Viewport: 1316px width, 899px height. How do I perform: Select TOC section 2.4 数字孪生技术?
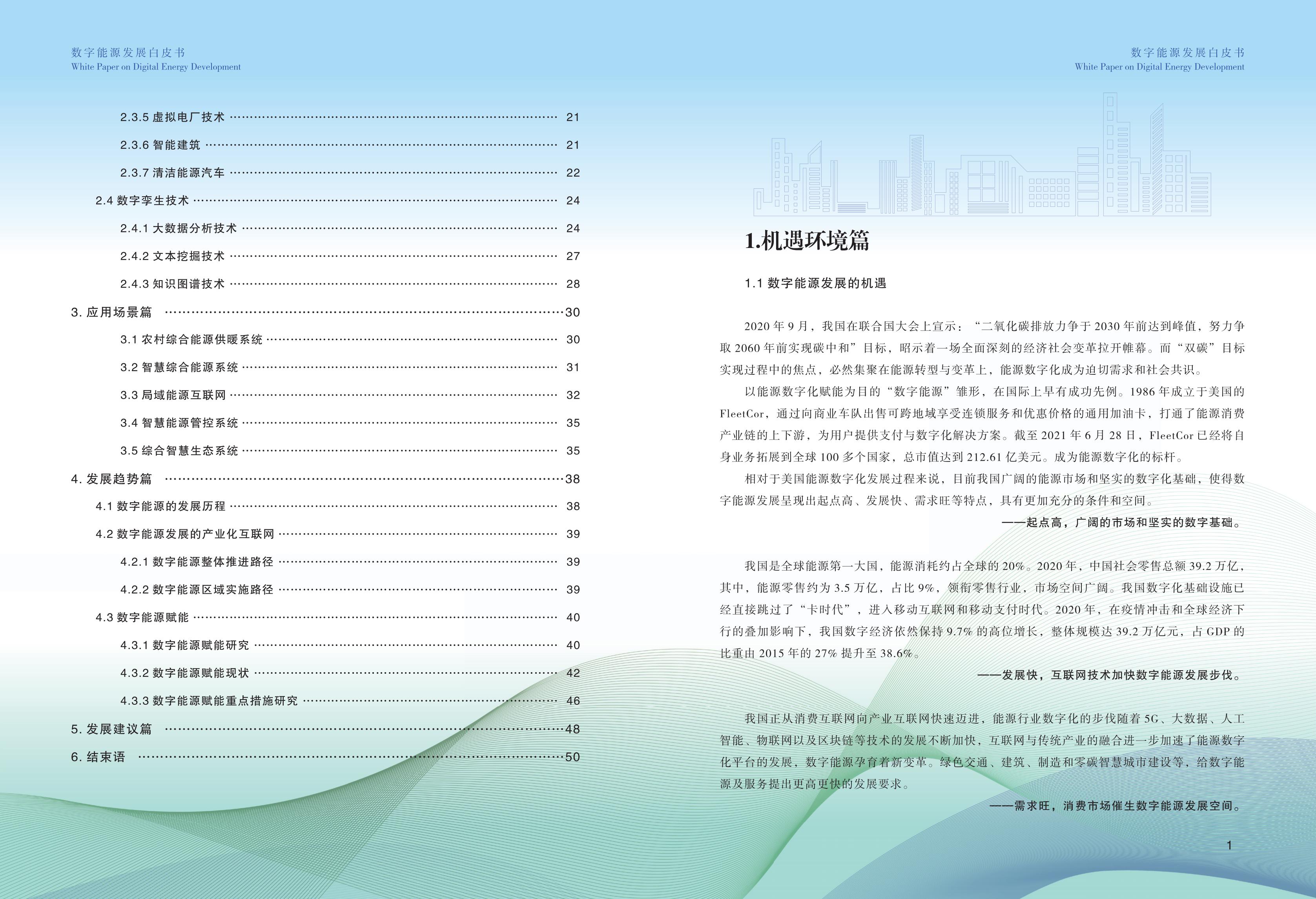(x=142, y=201)
